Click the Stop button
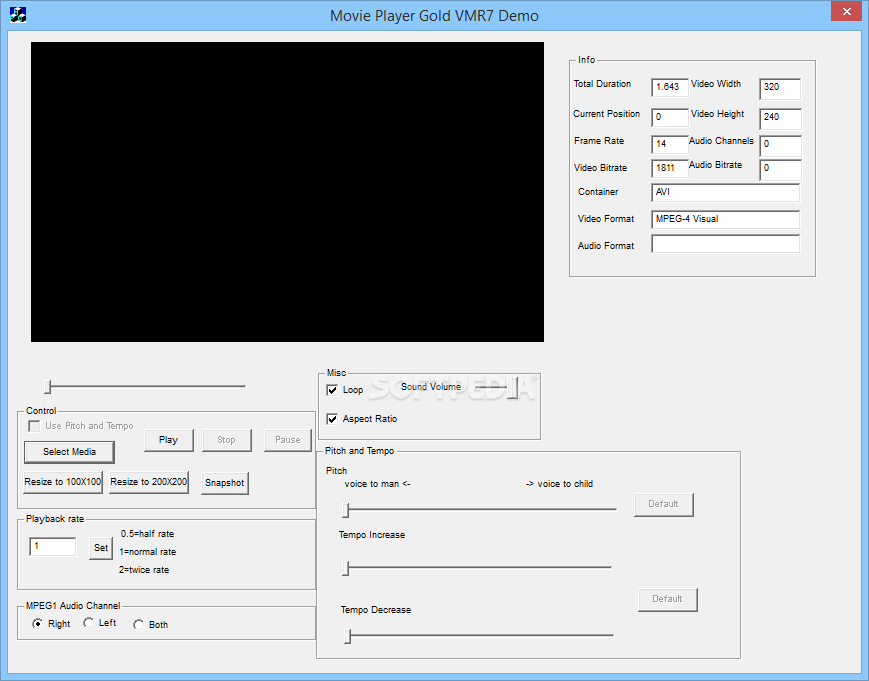869x681 pixels. [226, 440]
